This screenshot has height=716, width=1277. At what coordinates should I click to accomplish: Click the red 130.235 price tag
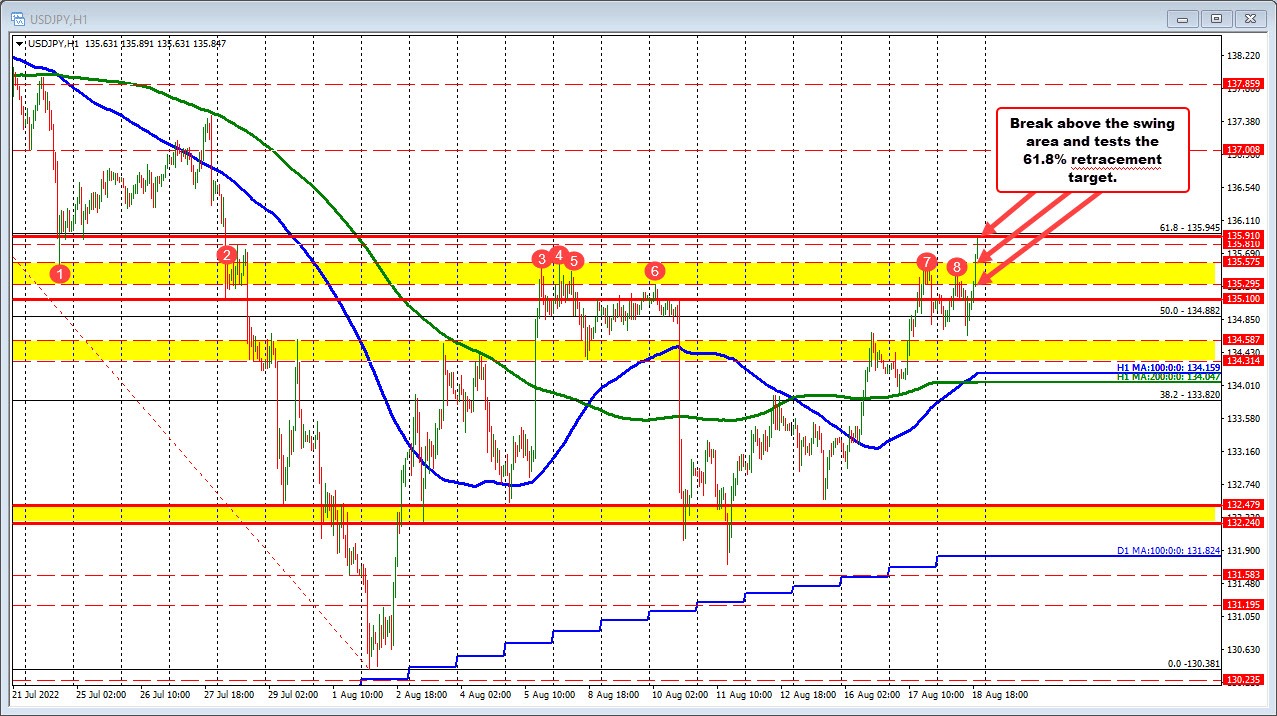[x=1243, y=680]
